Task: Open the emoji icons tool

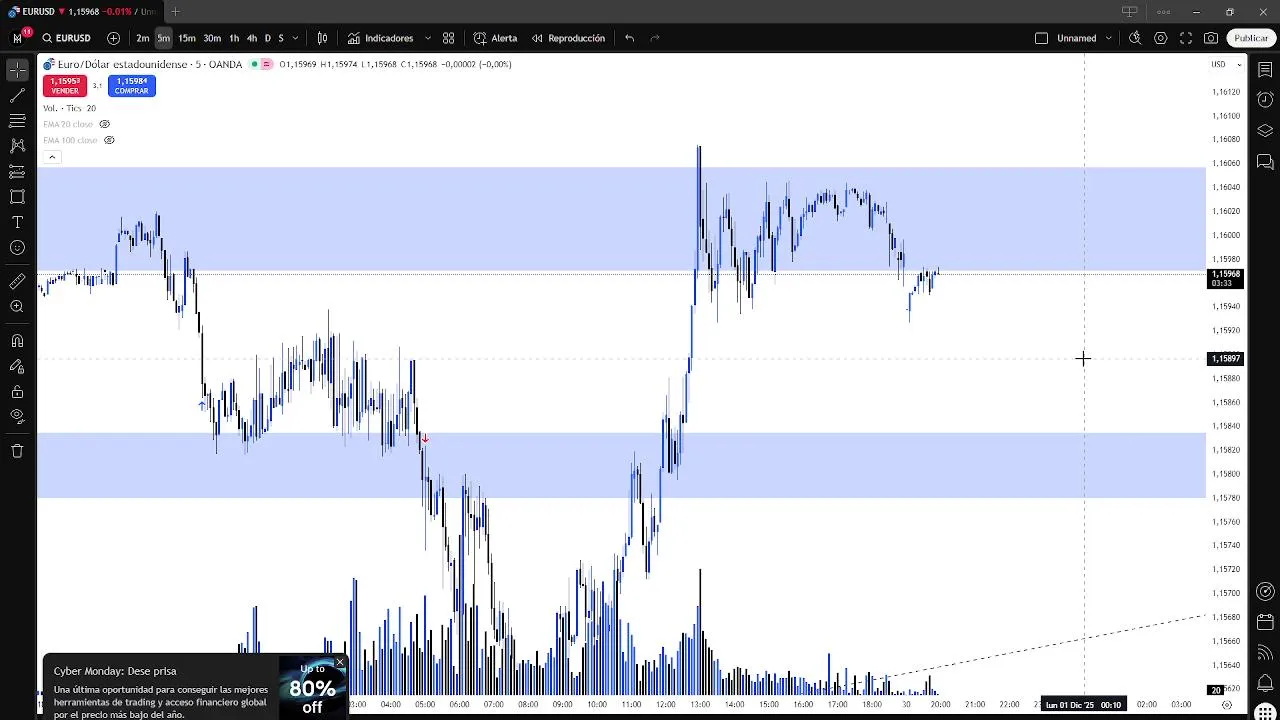Action: (x=17, y=248)
